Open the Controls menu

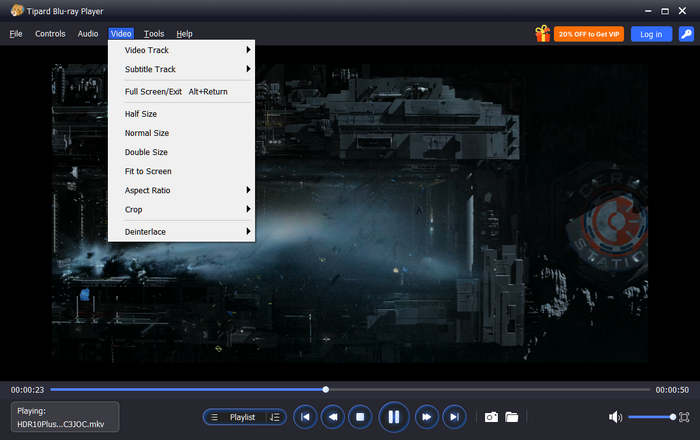tap(50, 34)
